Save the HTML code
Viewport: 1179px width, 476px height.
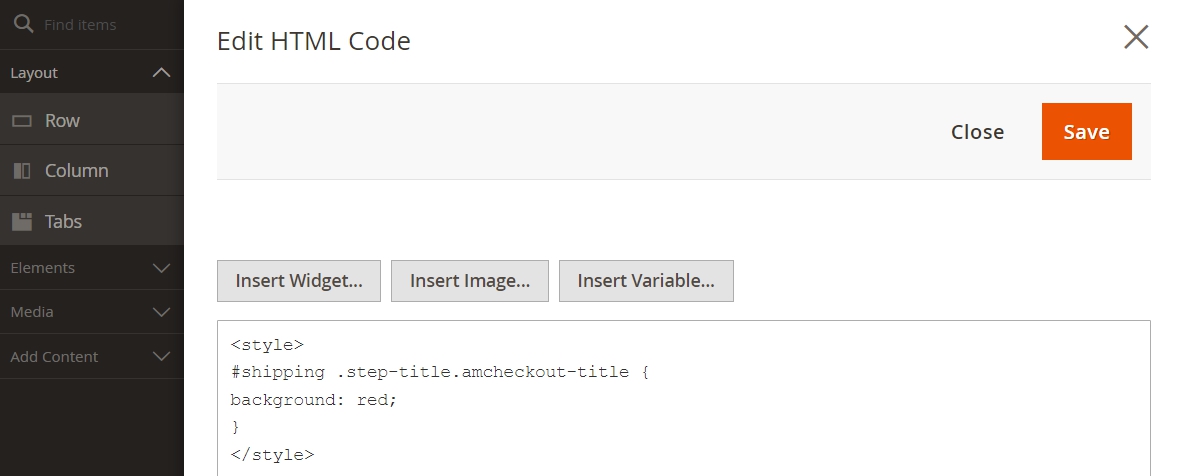[1087, 132]
